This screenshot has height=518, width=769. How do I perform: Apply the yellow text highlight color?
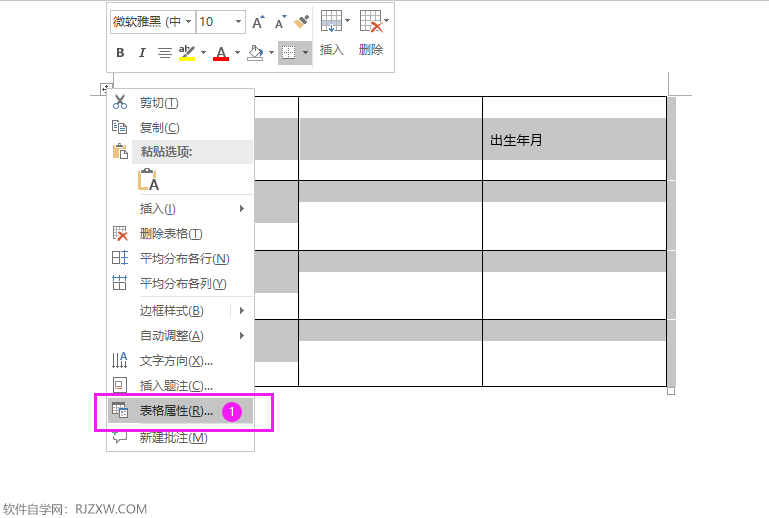tap(187, 52)
